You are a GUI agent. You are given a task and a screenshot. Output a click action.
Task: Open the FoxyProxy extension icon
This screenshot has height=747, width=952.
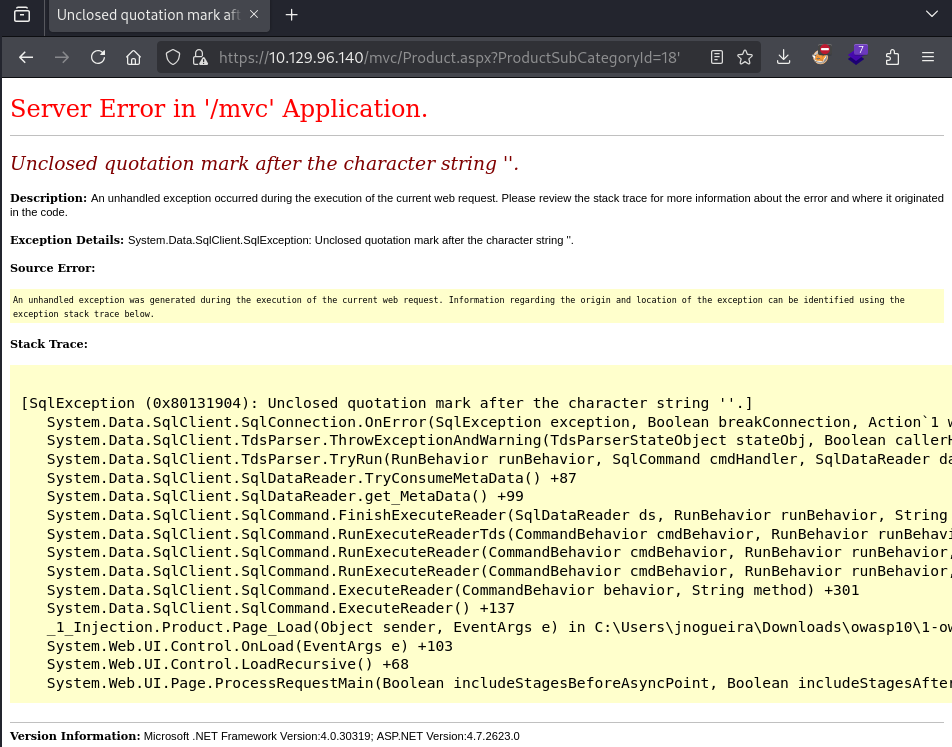click(x=820, y=57)
